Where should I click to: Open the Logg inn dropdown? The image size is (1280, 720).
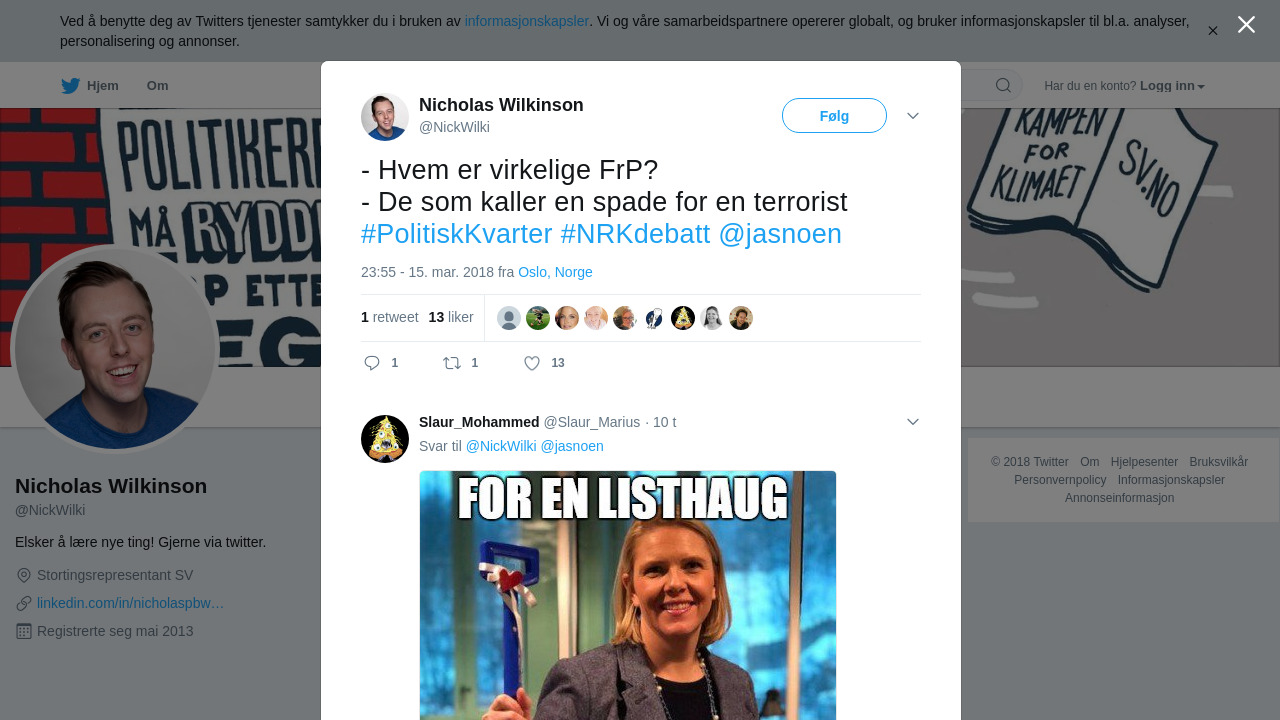(1172, 86)
